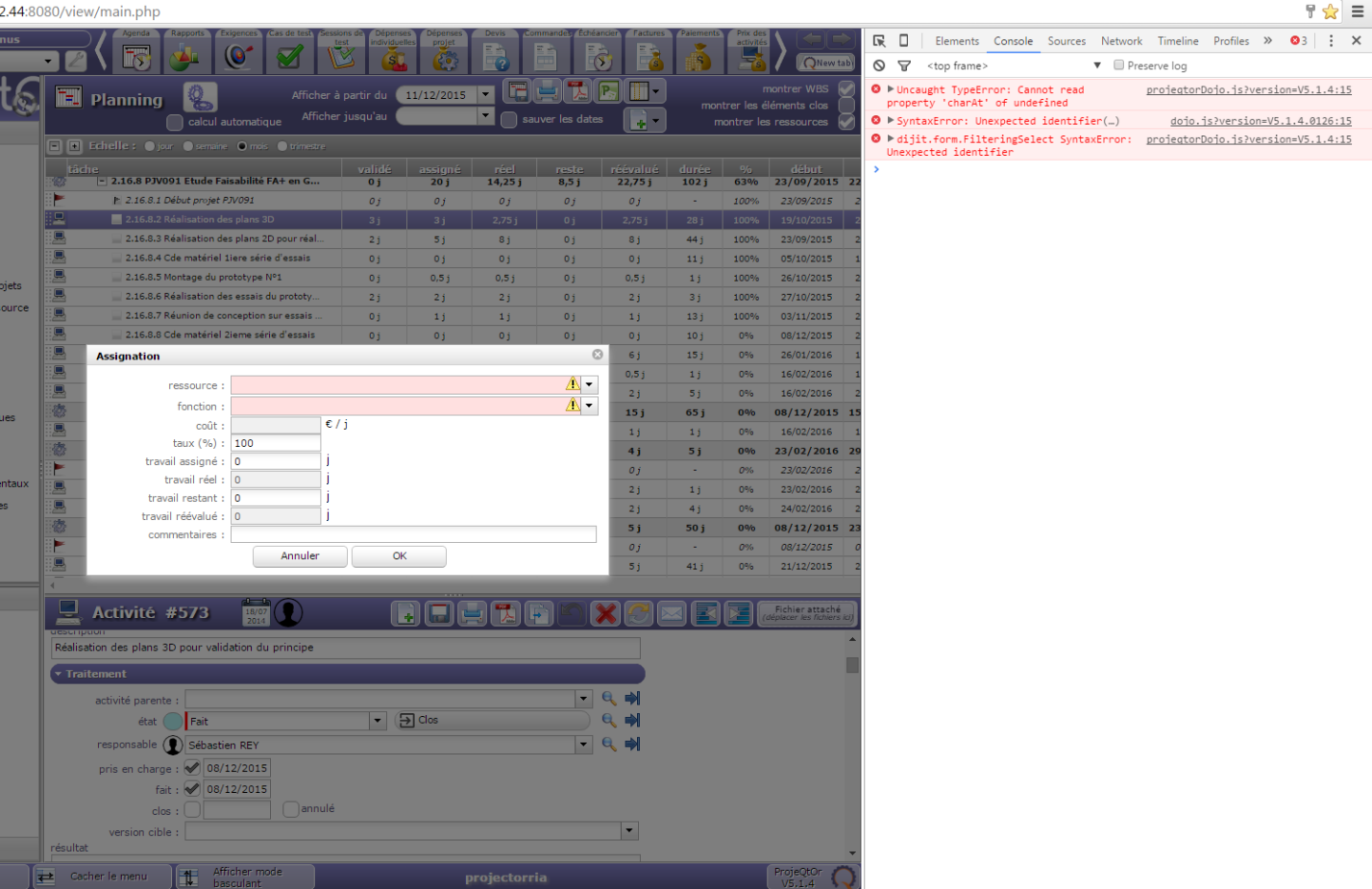
Task: Activate the DevTools inspect element picker
Action: 879,40
